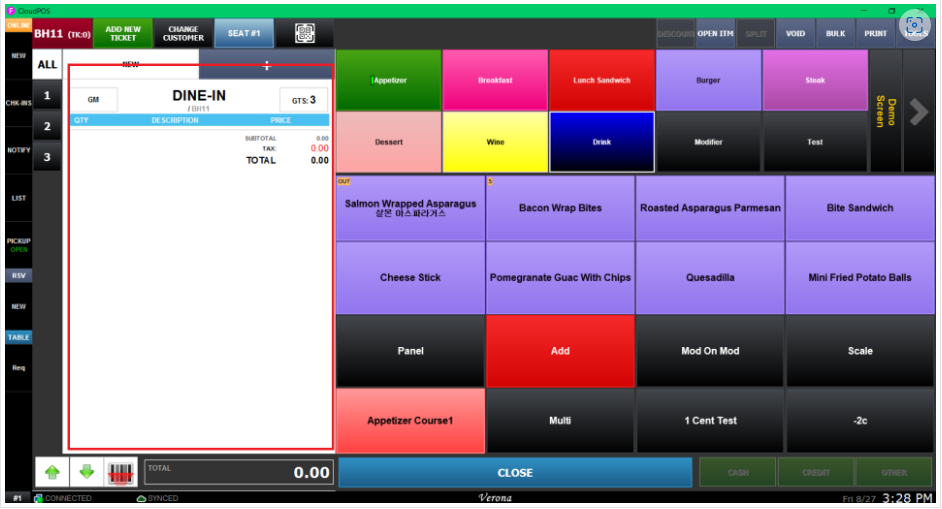Open the QR code scanner icon
The width and height of the screenshot is (942, 509).
pyautogui.click(x=305, y=33)
